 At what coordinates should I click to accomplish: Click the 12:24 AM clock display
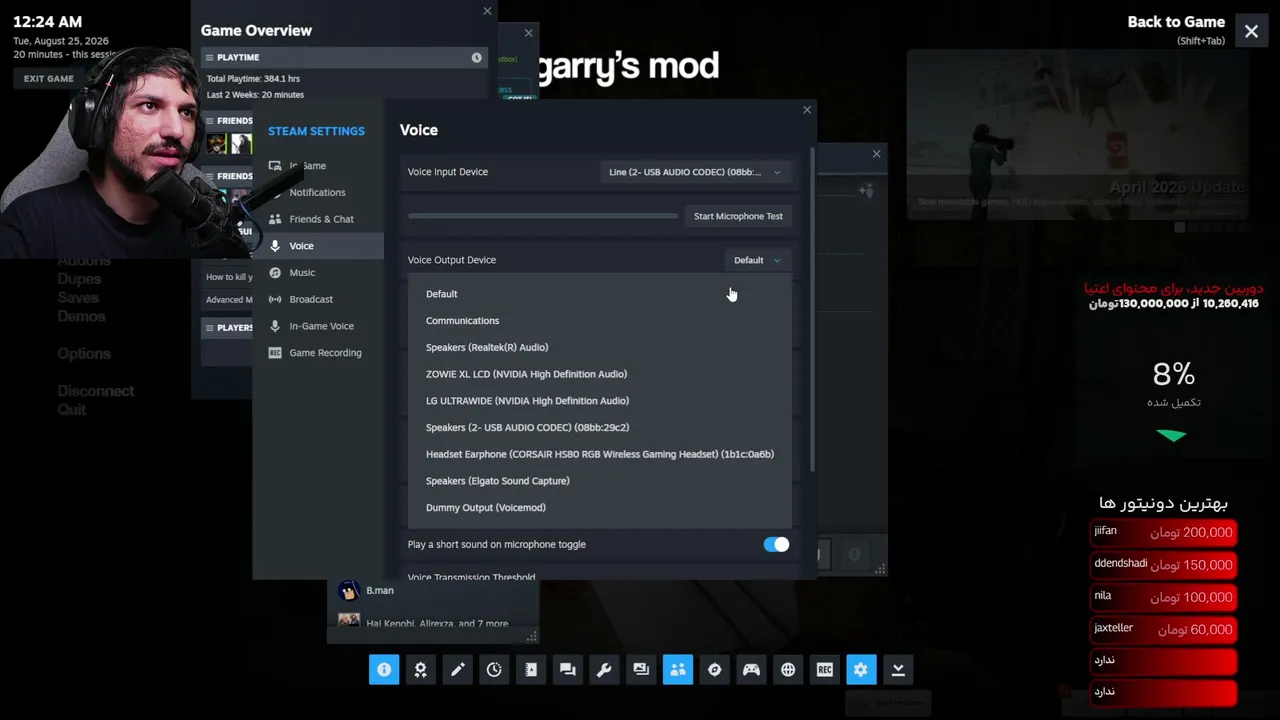coord(47,22)
